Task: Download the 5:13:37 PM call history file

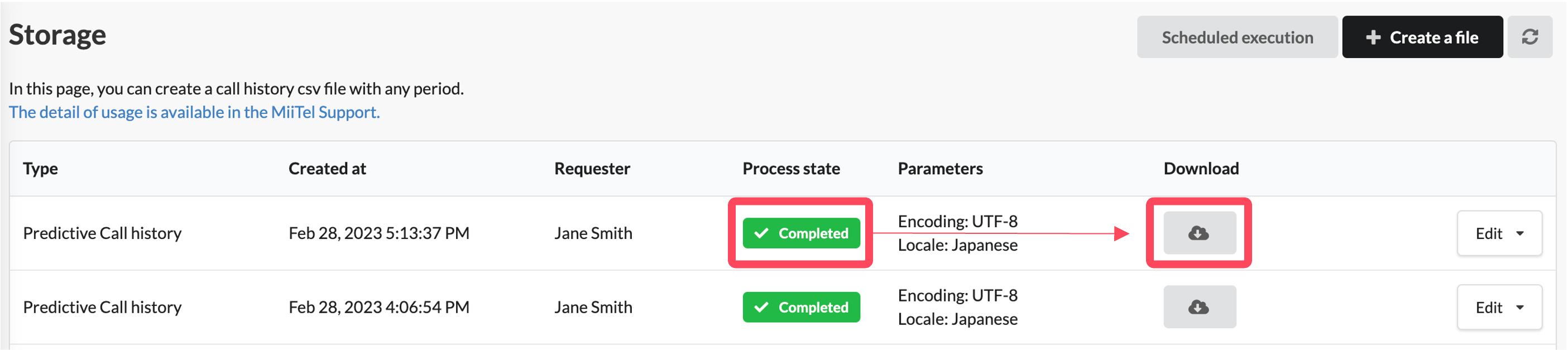Action: tap(1199, 233)
